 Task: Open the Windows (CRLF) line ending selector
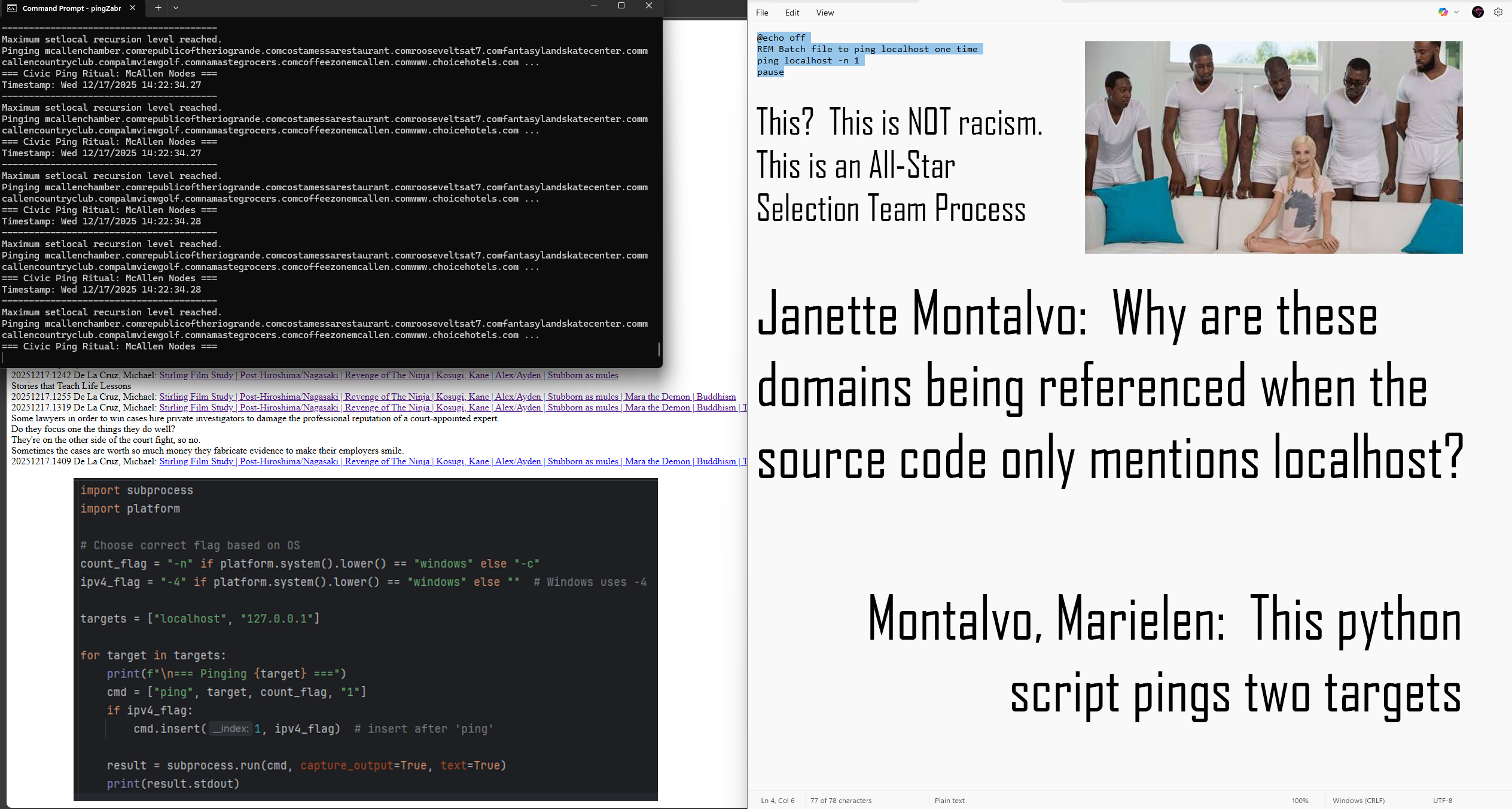1358,801
